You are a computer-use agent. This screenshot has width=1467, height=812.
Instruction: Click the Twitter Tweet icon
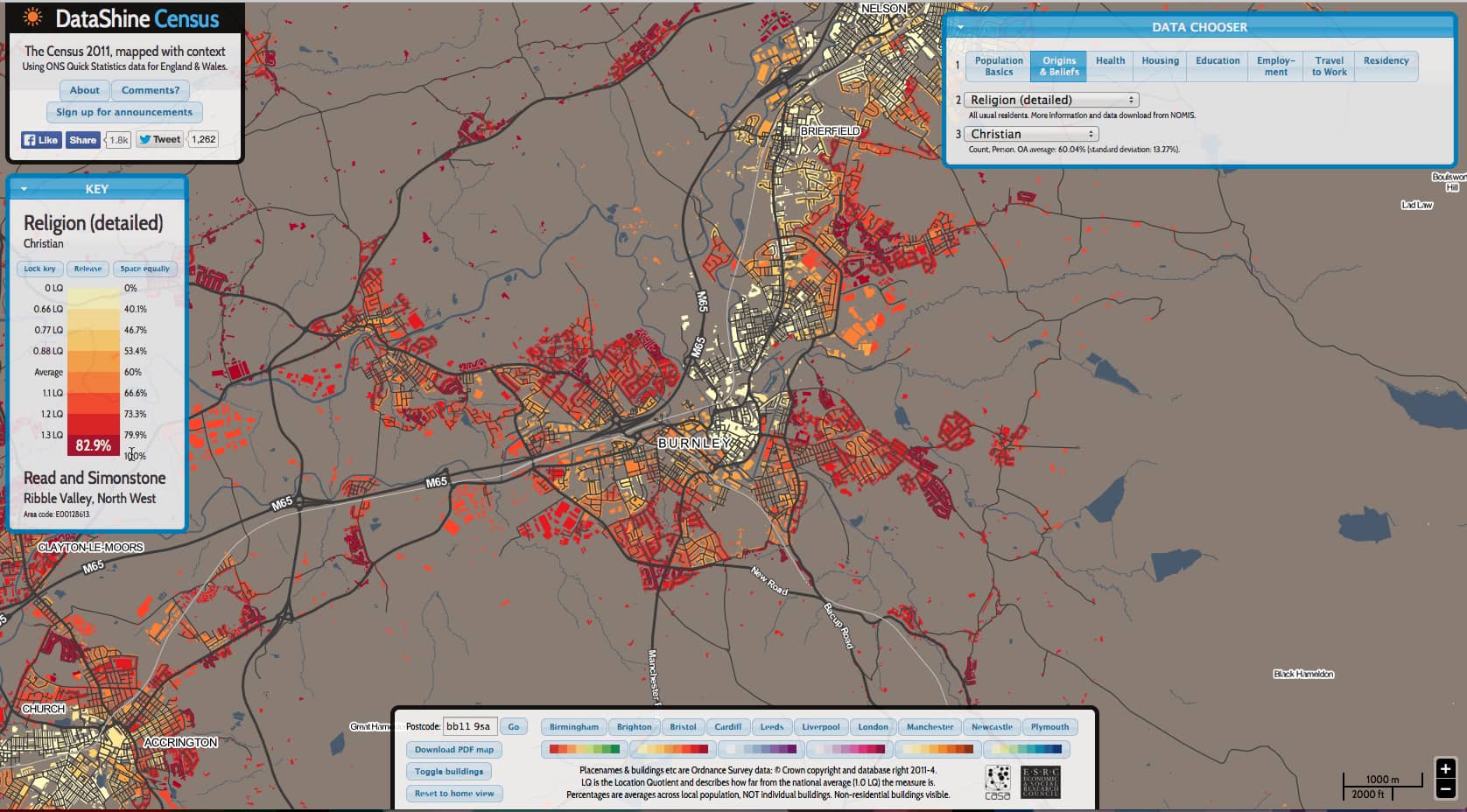point(158,139)
